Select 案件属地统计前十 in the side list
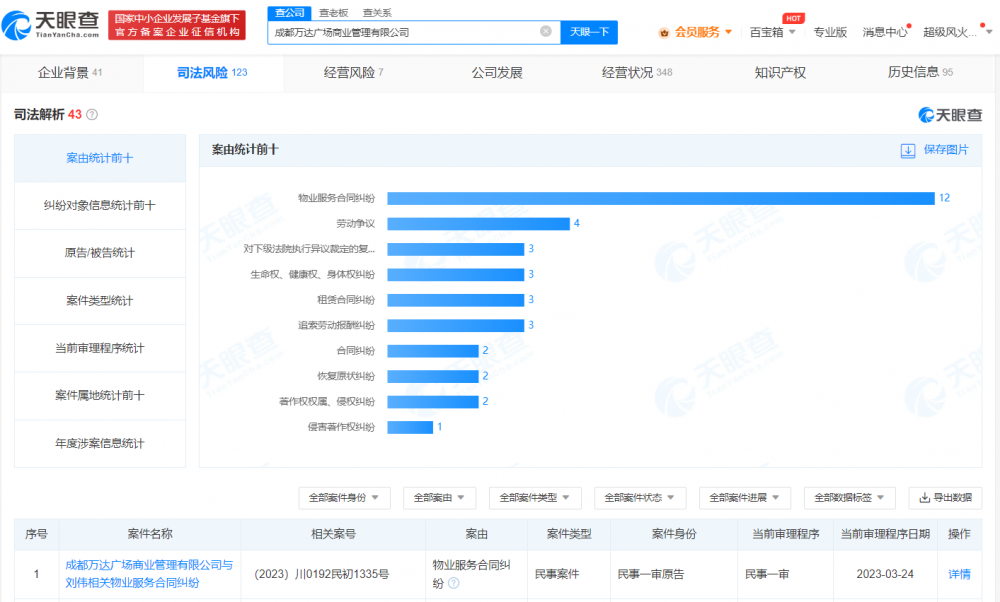Viewport: 1000px width, 602px height. 100,395
